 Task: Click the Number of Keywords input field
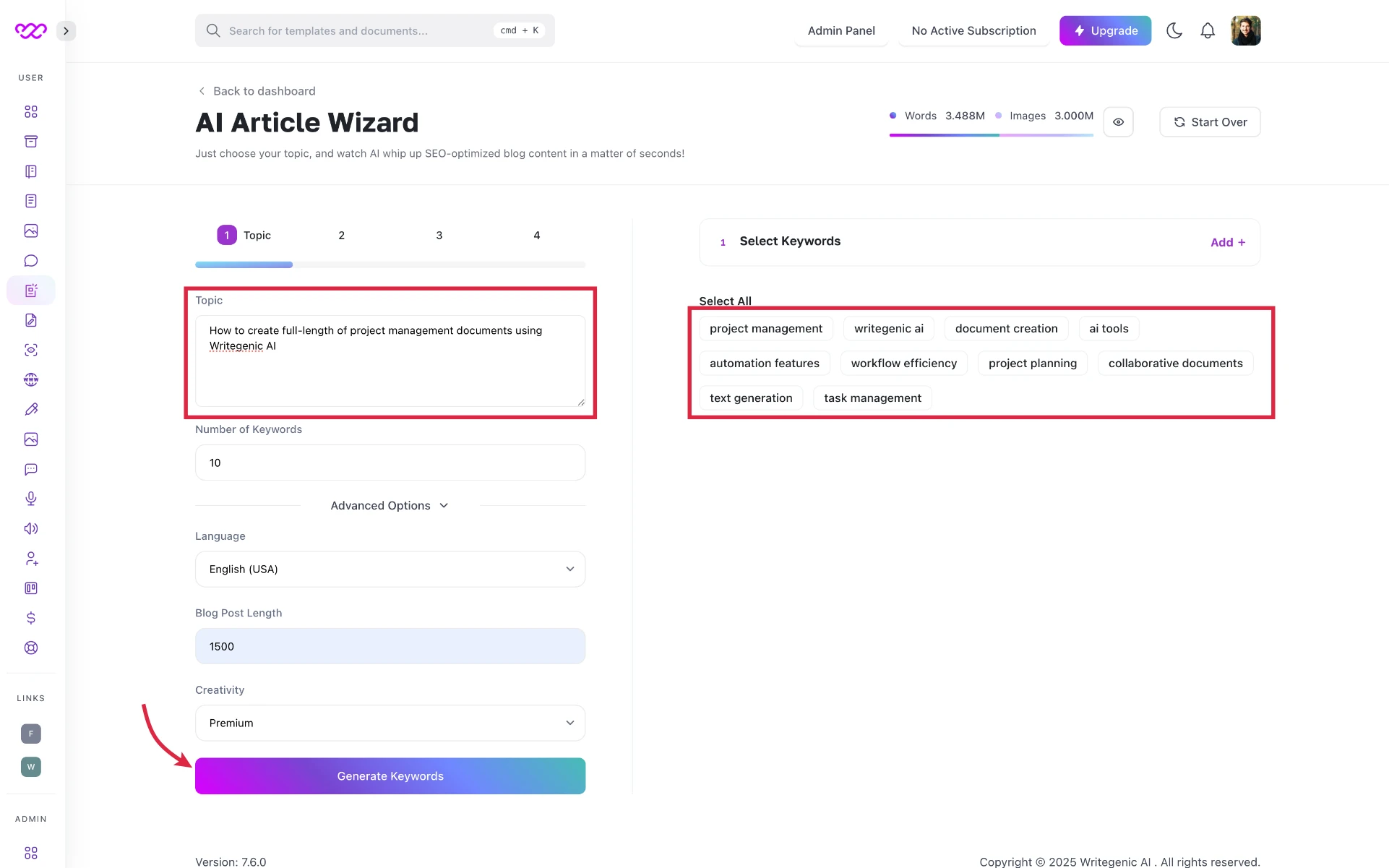(x=390, y=463)
